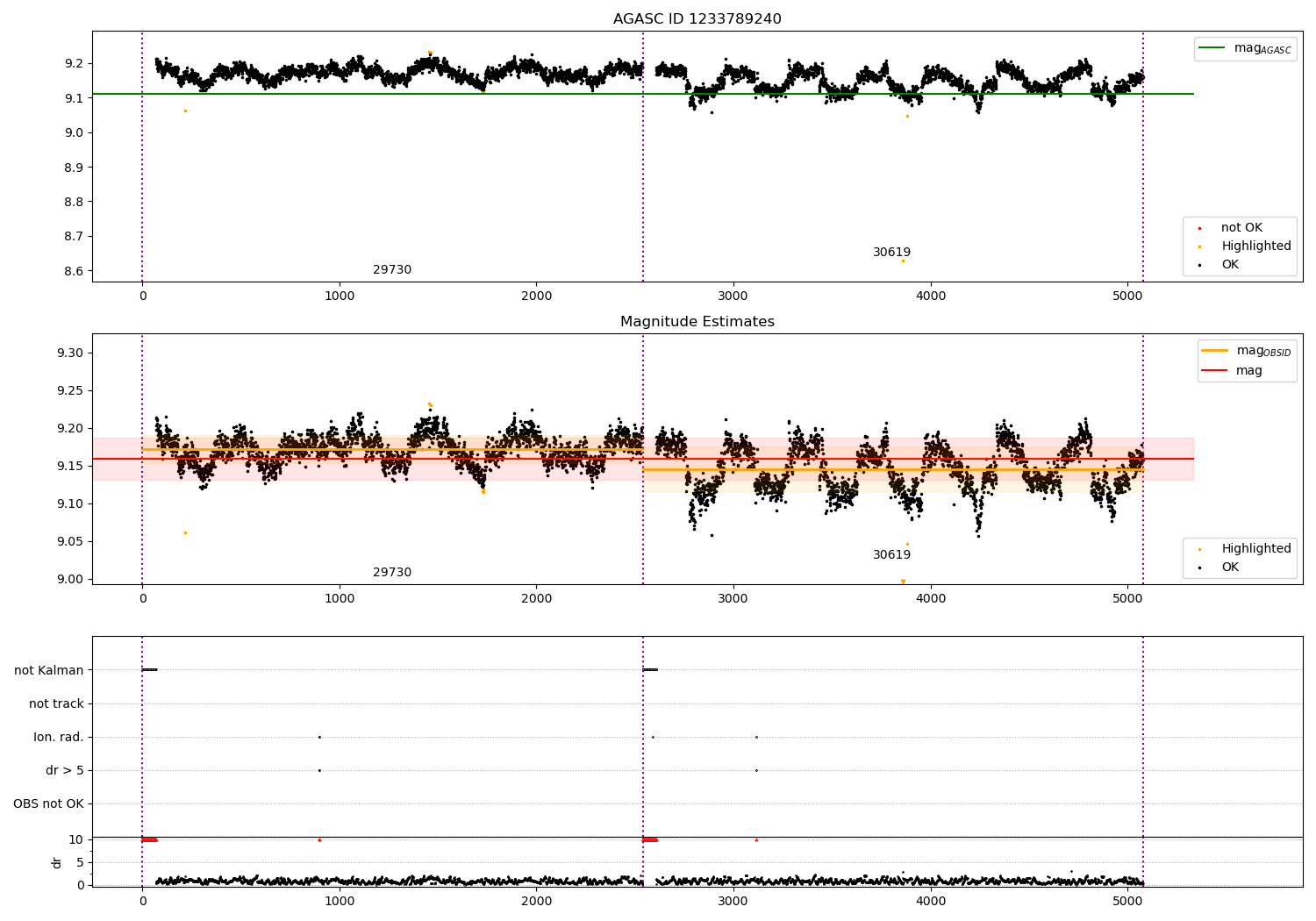Click the green line sample in top legend
Screen dimensions: 1316x921
1212,48
